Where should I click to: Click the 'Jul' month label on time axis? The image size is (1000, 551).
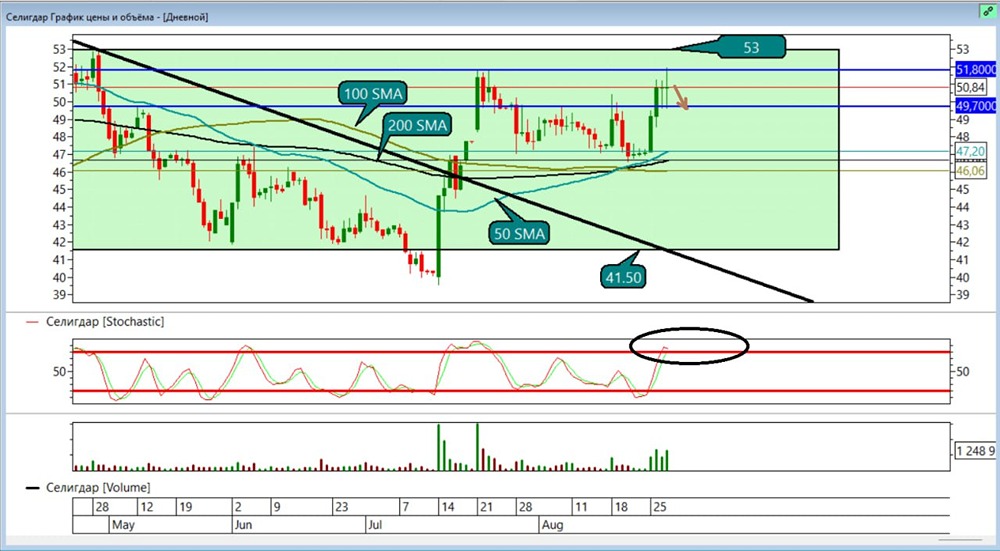[375, 527]
